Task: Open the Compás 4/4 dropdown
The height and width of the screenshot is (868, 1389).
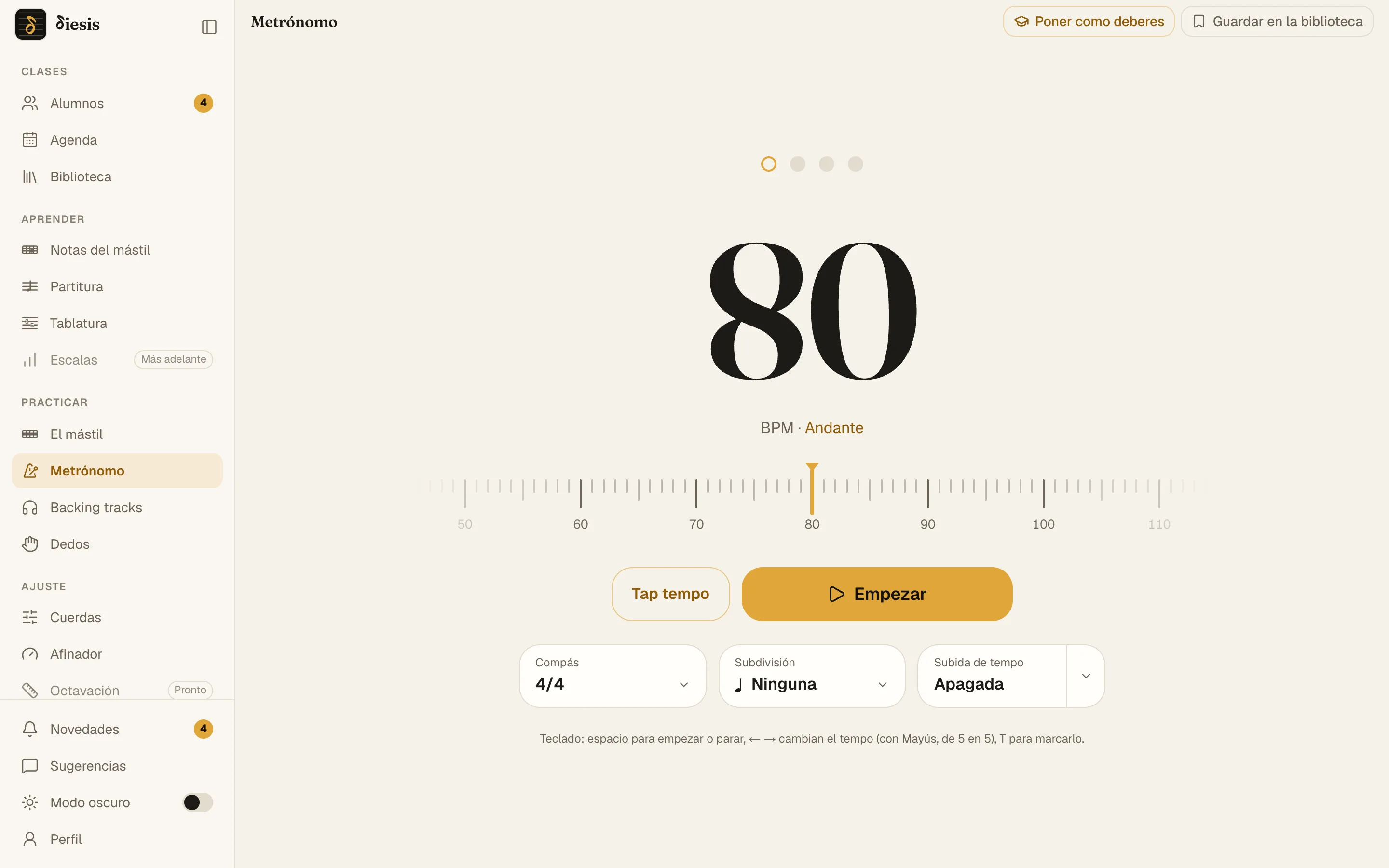Action: [613, 676]
